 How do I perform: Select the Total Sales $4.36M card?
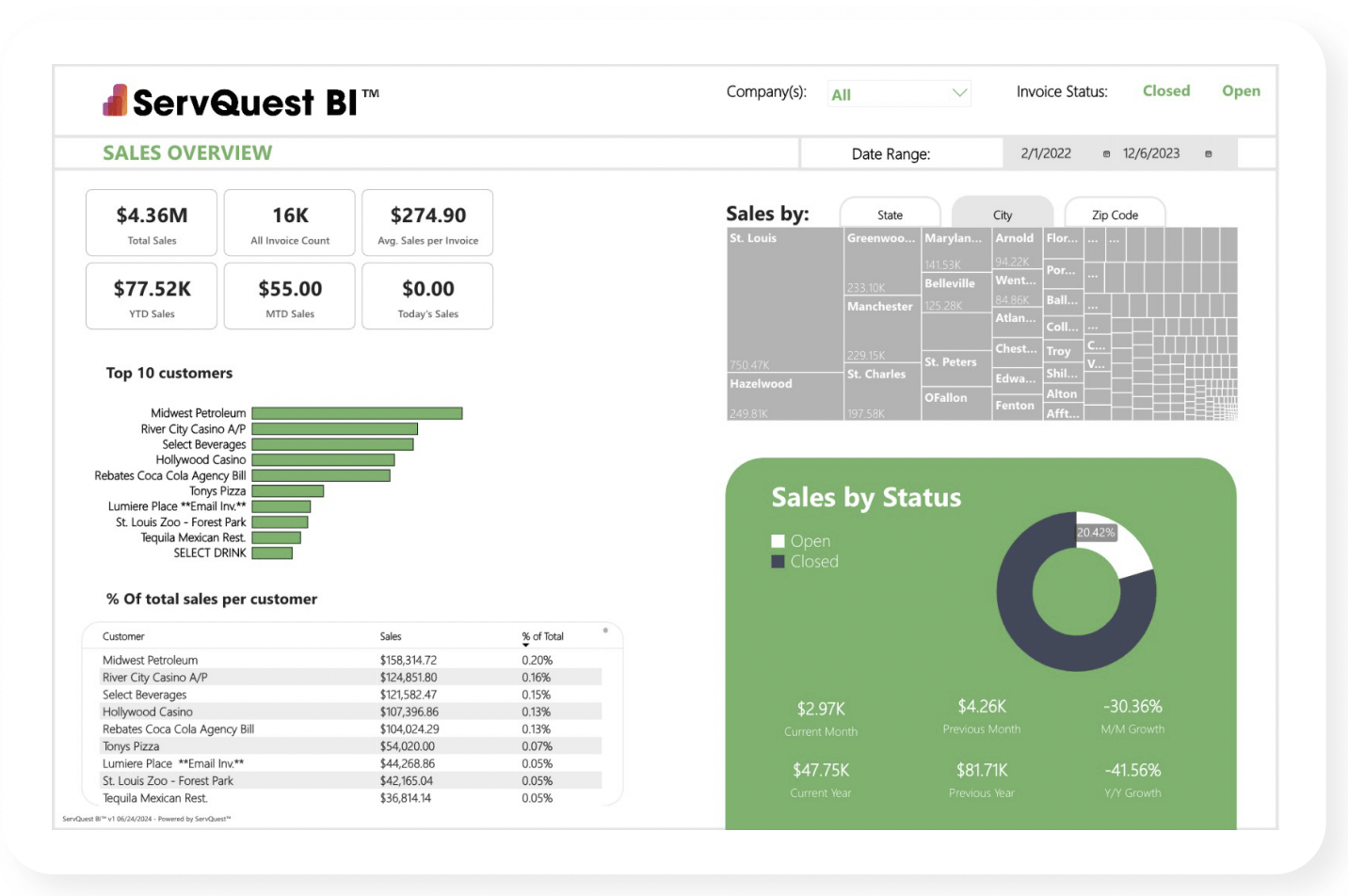(x=152, y=223)
